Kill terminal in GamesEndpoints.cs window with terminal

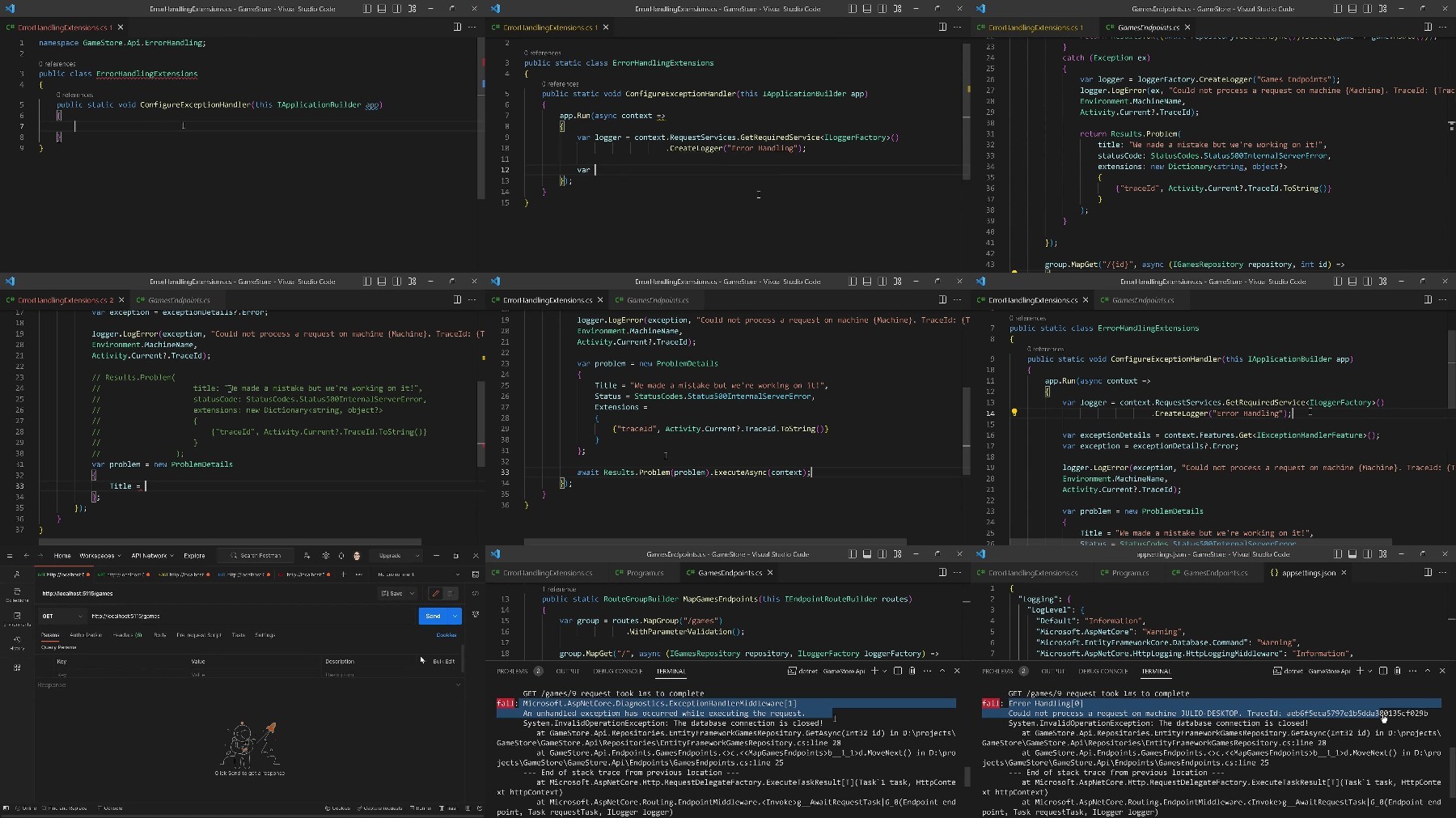pyautogui.click(x=912, y=671)
